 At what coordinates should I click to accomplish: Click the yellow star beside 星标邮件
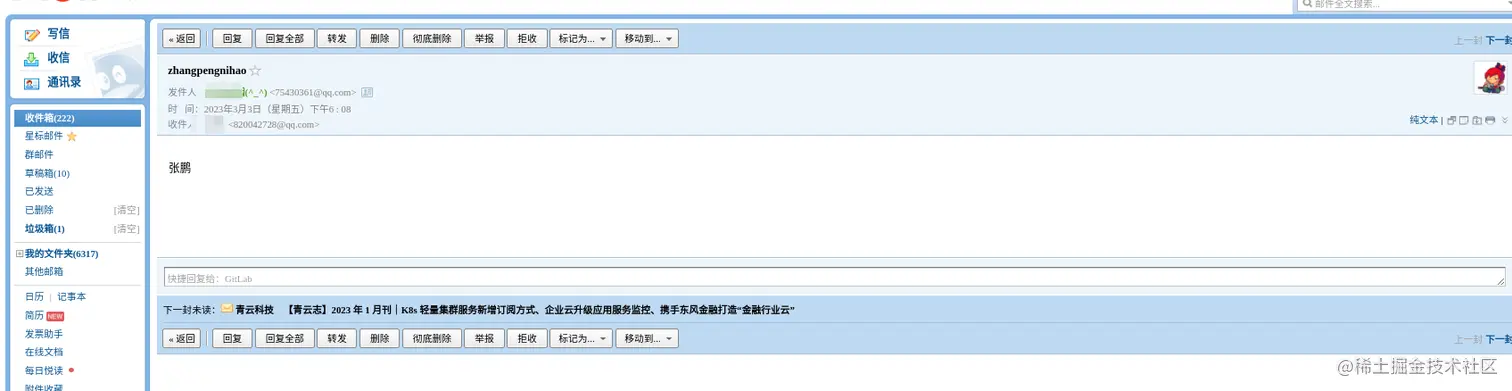[x=71, y=136]
